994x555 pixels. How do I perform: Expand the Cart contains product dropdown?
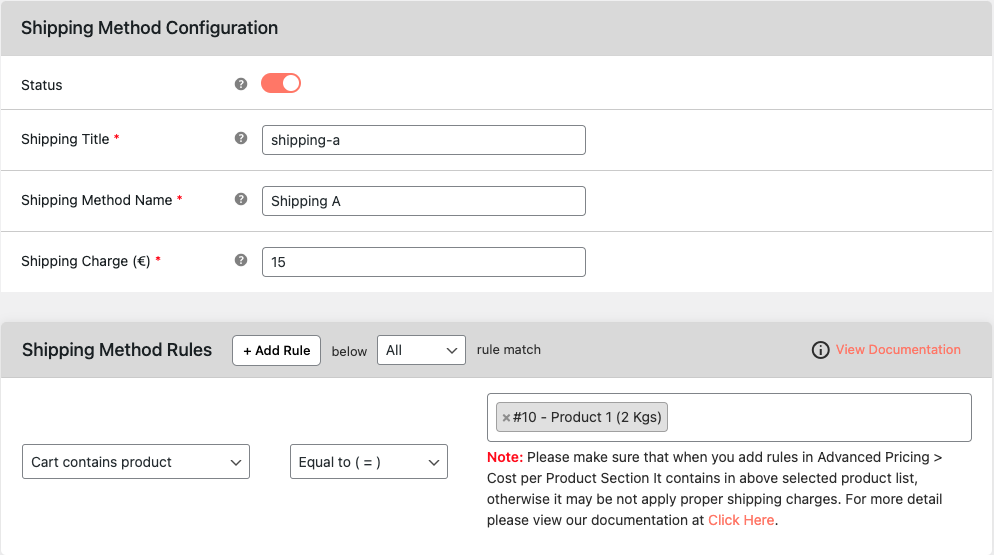tap(136, 462)
